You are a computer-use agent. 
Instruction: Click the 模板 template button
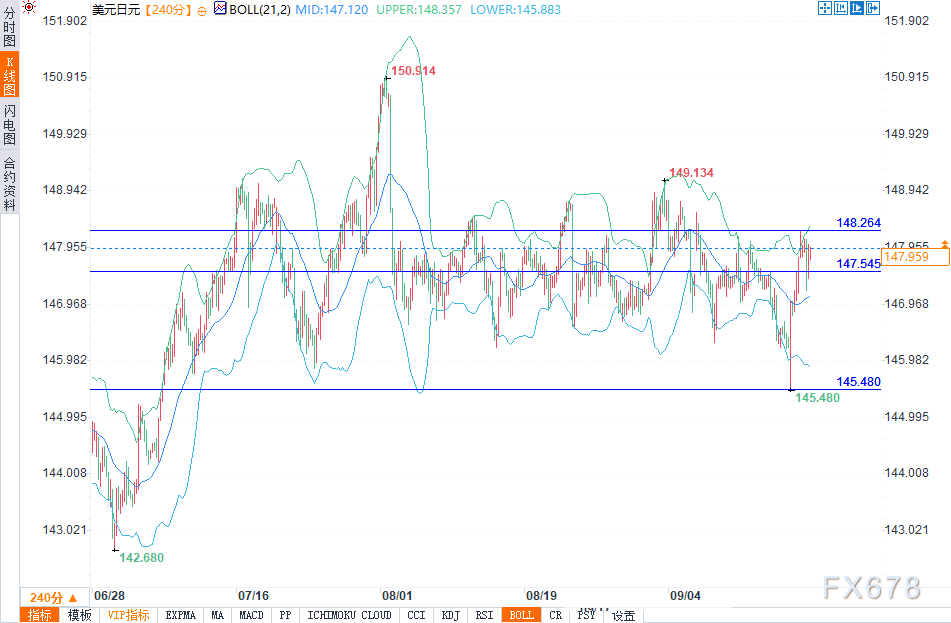(x=79, y=615)
